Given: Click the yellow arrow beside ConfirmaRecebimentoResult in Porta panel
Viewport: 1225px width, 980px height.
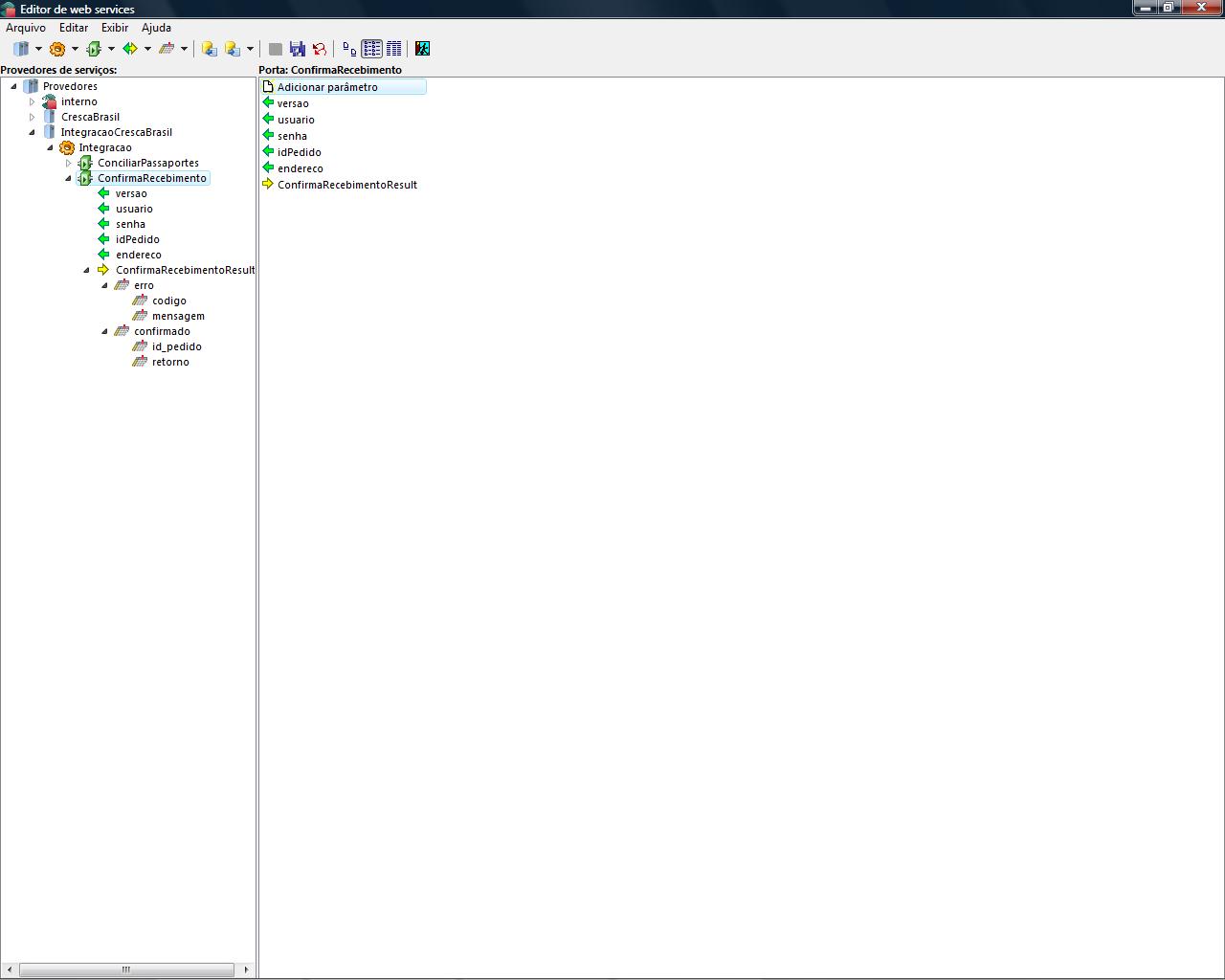Looking at the screenshot, I should [268, 184].
